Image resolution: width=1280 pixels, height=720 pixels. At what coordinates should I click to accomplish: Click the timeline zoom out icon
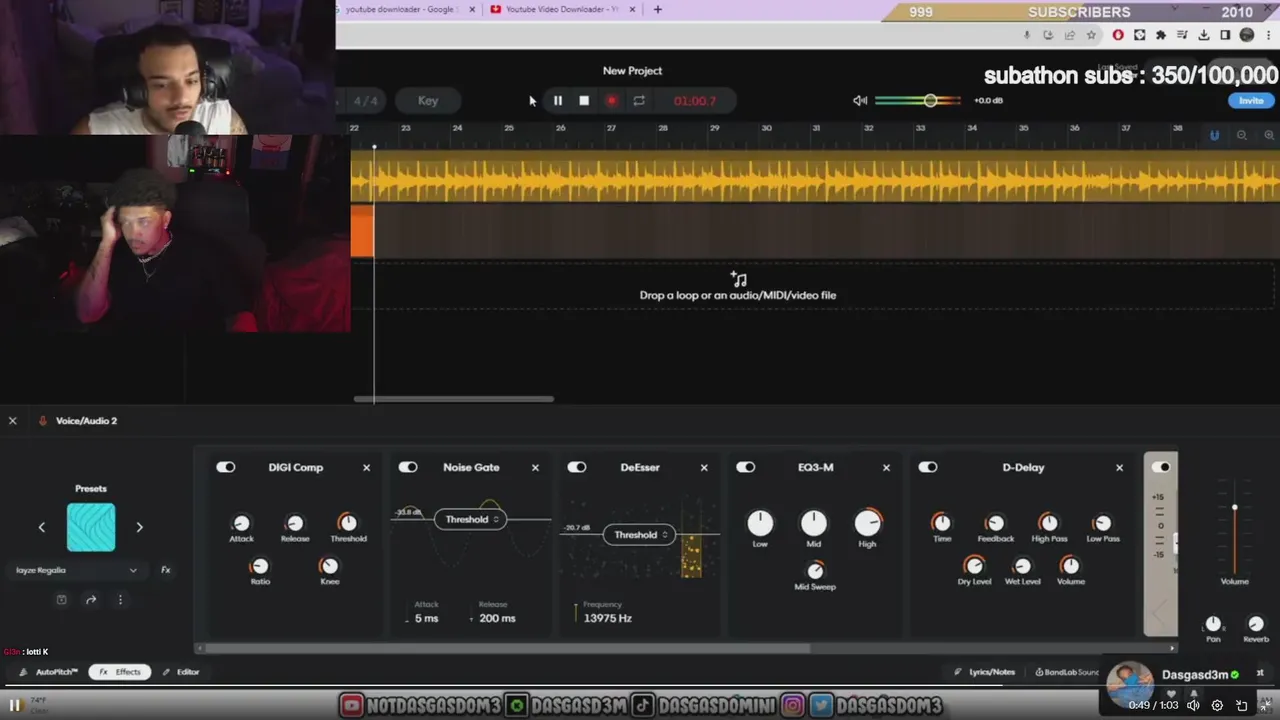pyautogui.click(x=1242, y=135)
